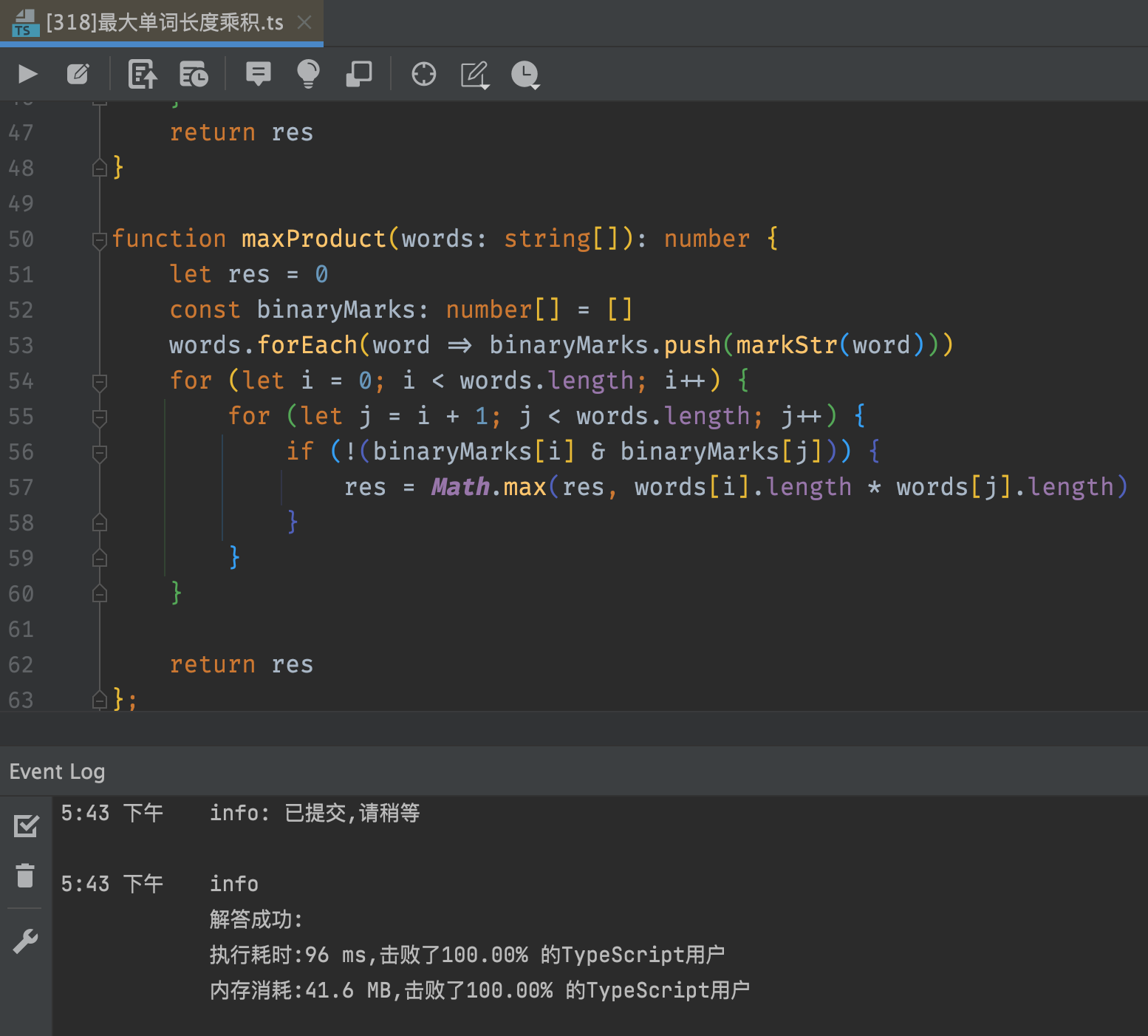Close the [318]最大单词长度乘积.ts tab
This screenshot has width=1148, height=1036.
click(x=304, y=23)
